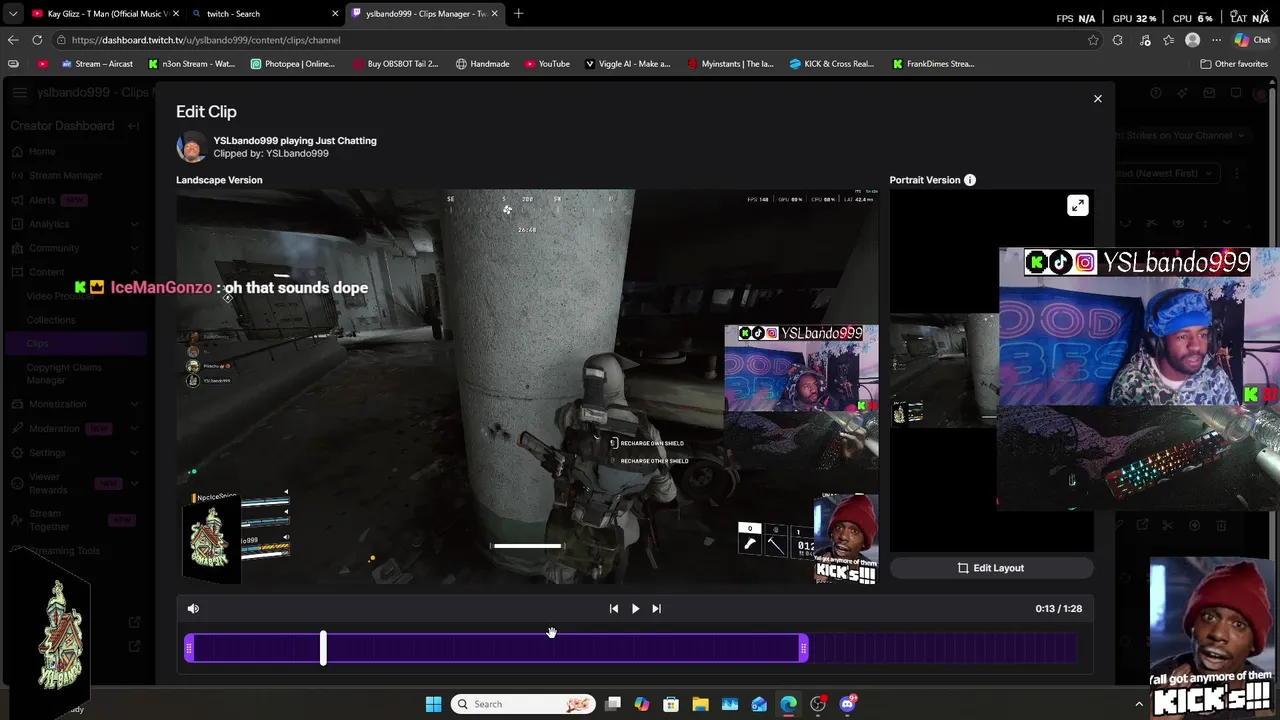Open OBS Studio from the taskbar

[818, 704]
